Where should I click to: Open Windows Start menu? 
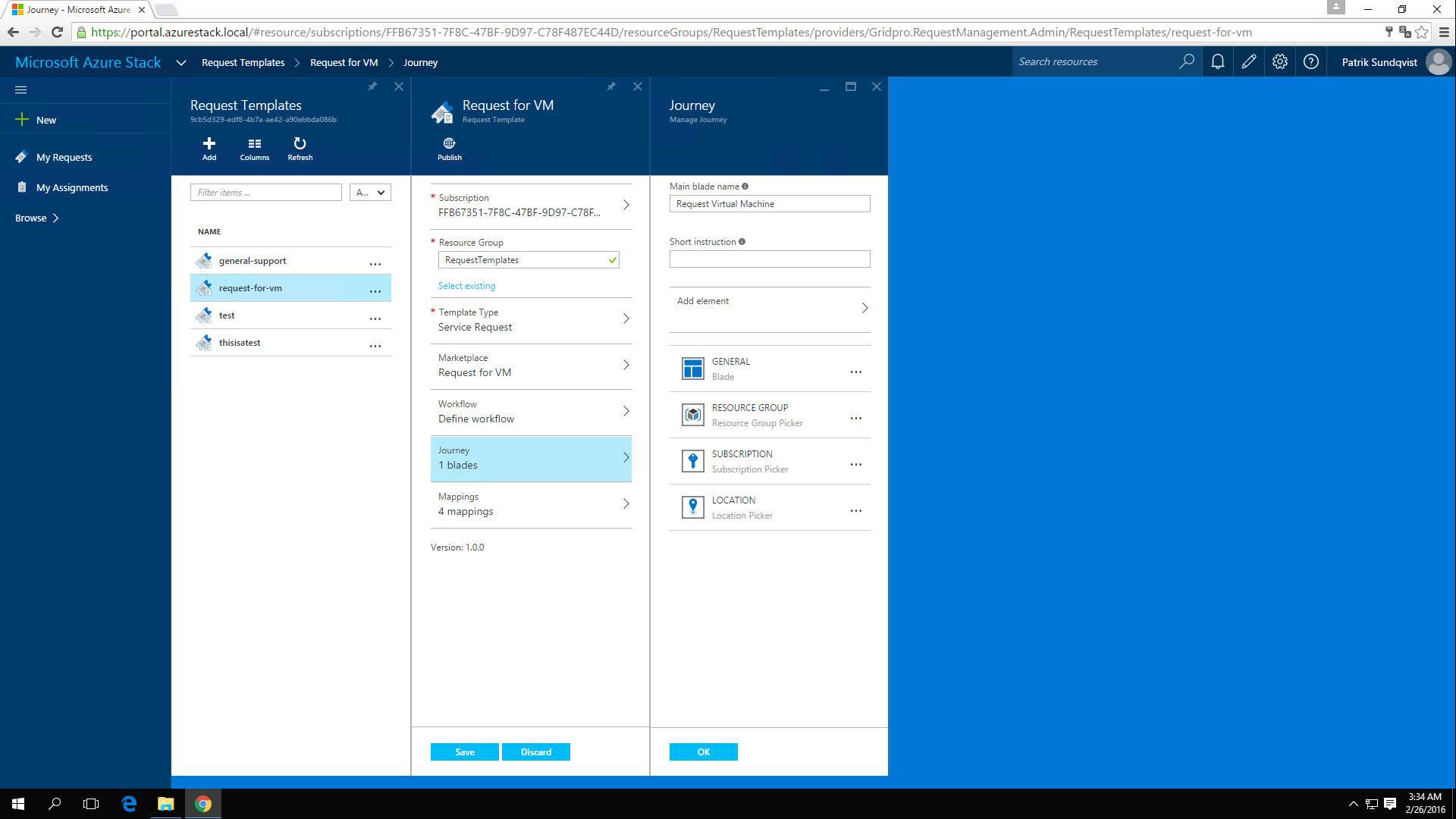coord(18,804)
